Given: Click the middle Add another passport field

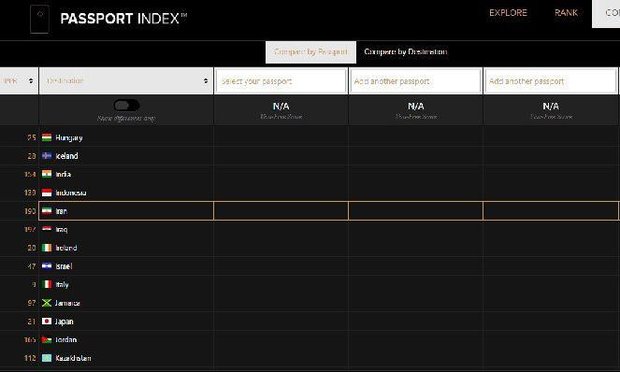Looking at the screenshot, I should click(416, 81).
